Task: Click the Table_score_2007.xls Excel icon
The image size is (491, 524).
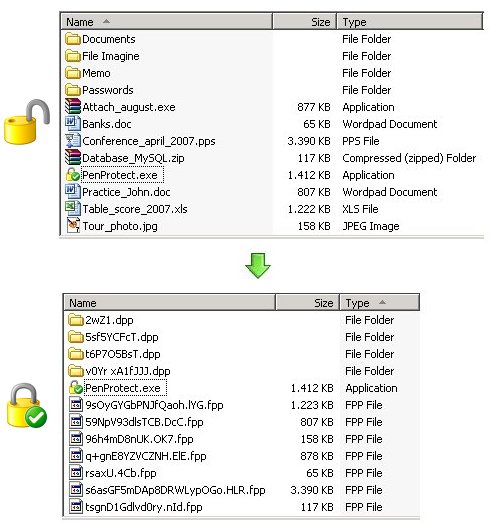Action: pyautogui.click(x=73, y=209)
